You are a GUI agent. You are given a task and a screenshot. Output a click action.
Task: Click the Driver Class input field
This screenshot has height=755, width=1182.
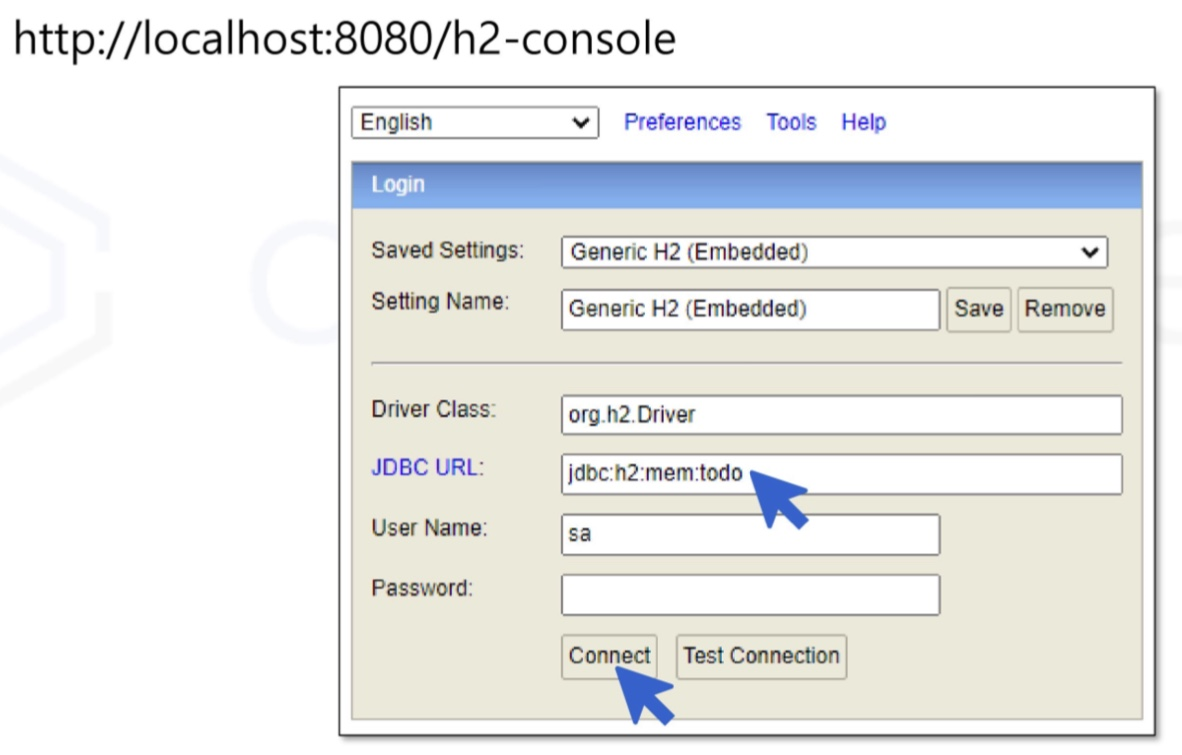click(841, 414)
